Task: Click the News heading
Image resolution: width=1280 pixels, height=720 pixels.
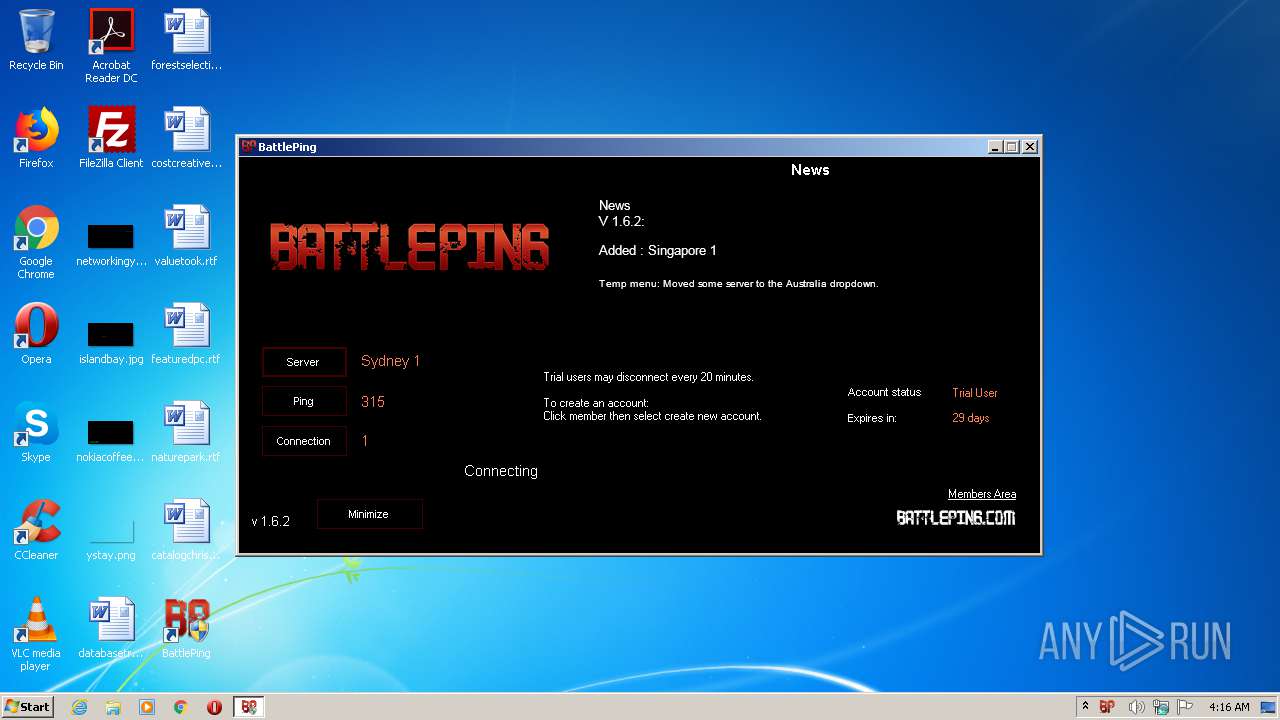Action: point(810,170)
